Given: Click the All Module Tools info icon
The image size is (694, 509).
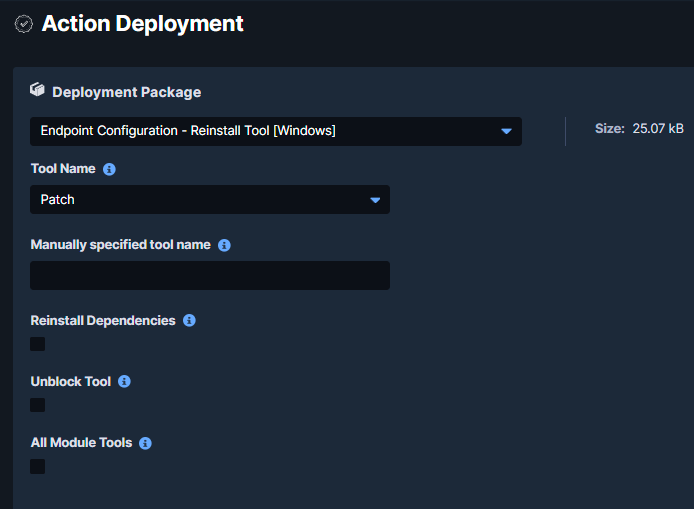Looking at the screenshot, I should 145,443.
